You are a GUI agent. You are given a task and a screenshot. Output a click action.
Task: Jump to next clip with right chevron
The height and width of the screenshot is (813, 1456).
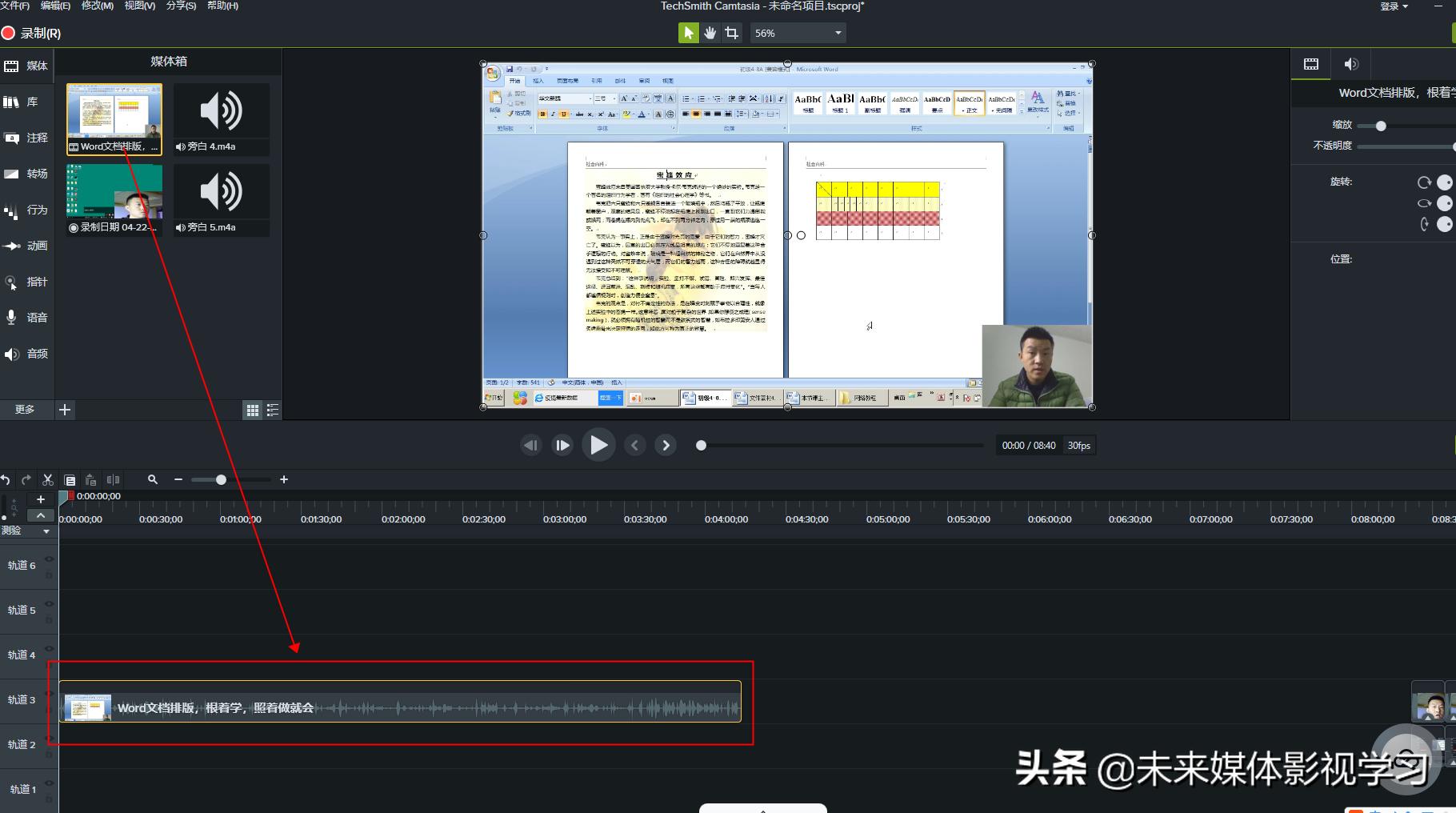666,445
